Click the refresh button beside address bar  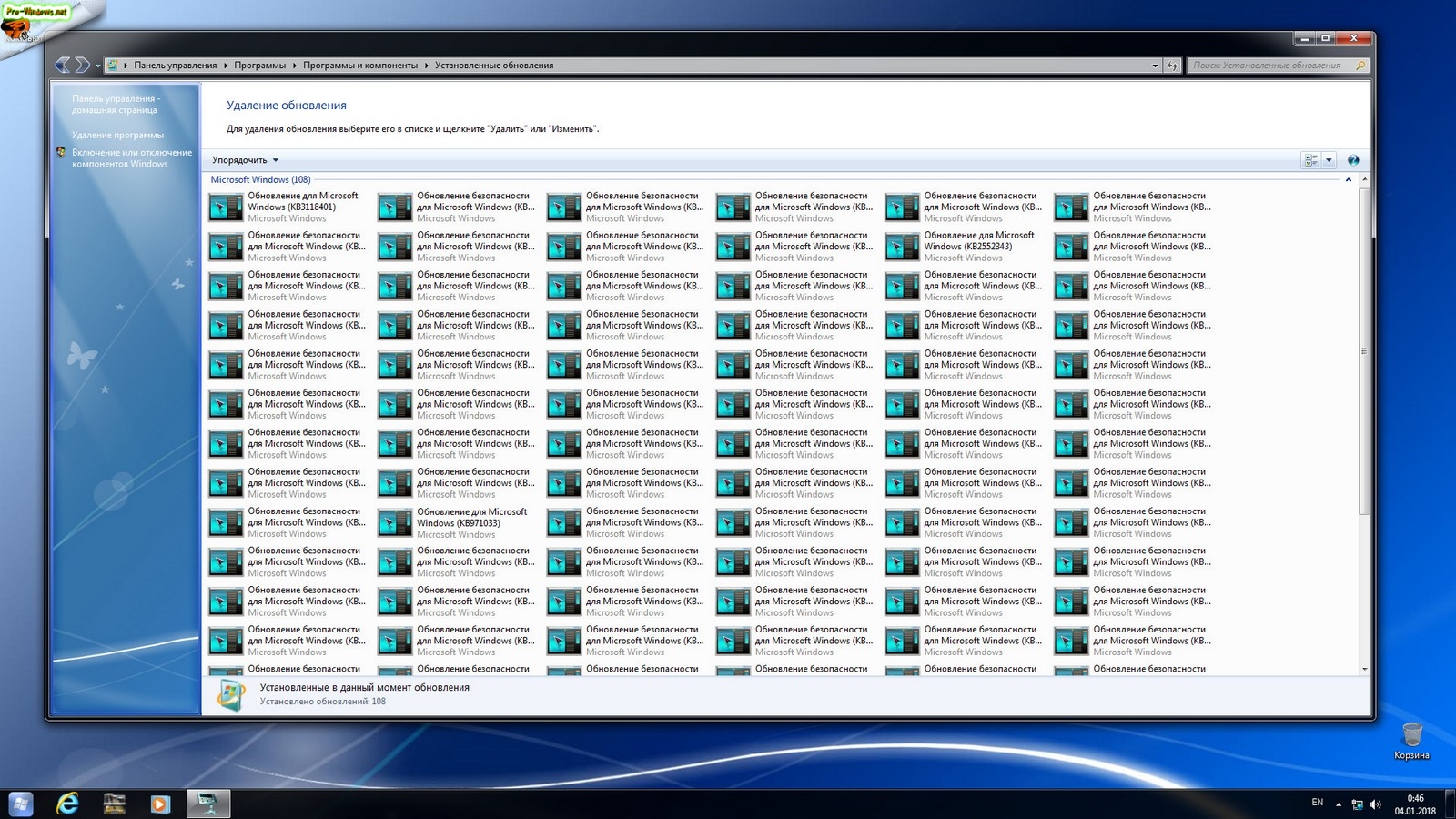[1172, 66]
